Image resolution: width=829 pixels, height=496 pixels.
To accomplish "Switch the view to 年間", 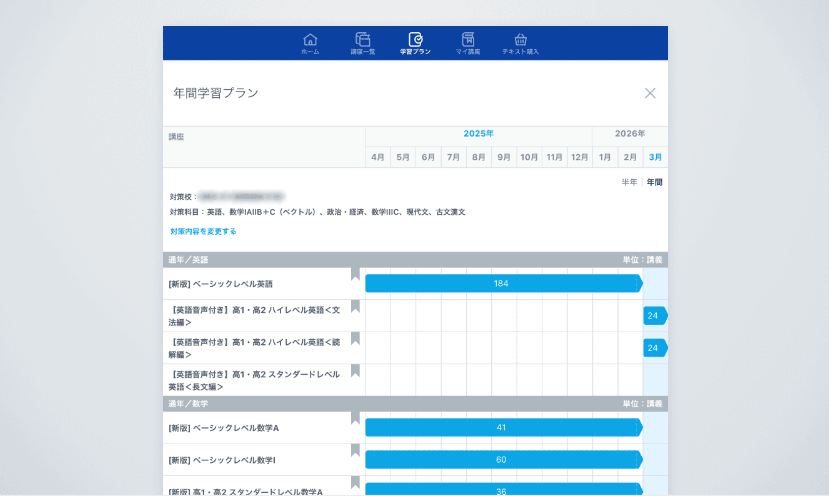I will tap(654, 182).
